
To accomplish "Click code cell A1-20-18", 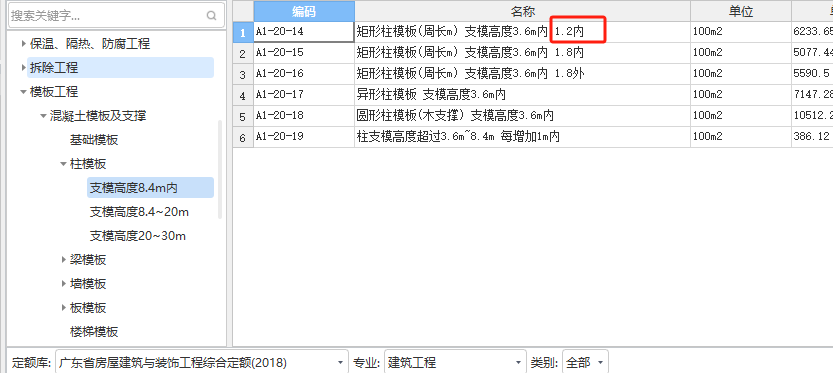I will coord(304,116).
